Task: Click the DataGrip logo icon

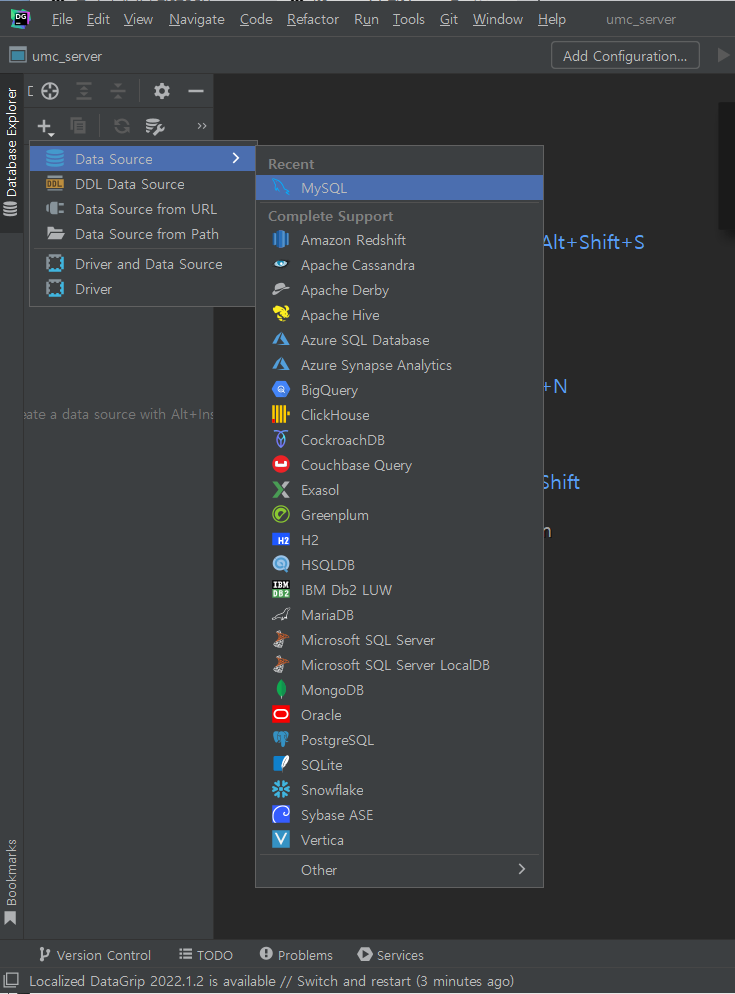Action: pyautogui.click(x=20, y=18)
